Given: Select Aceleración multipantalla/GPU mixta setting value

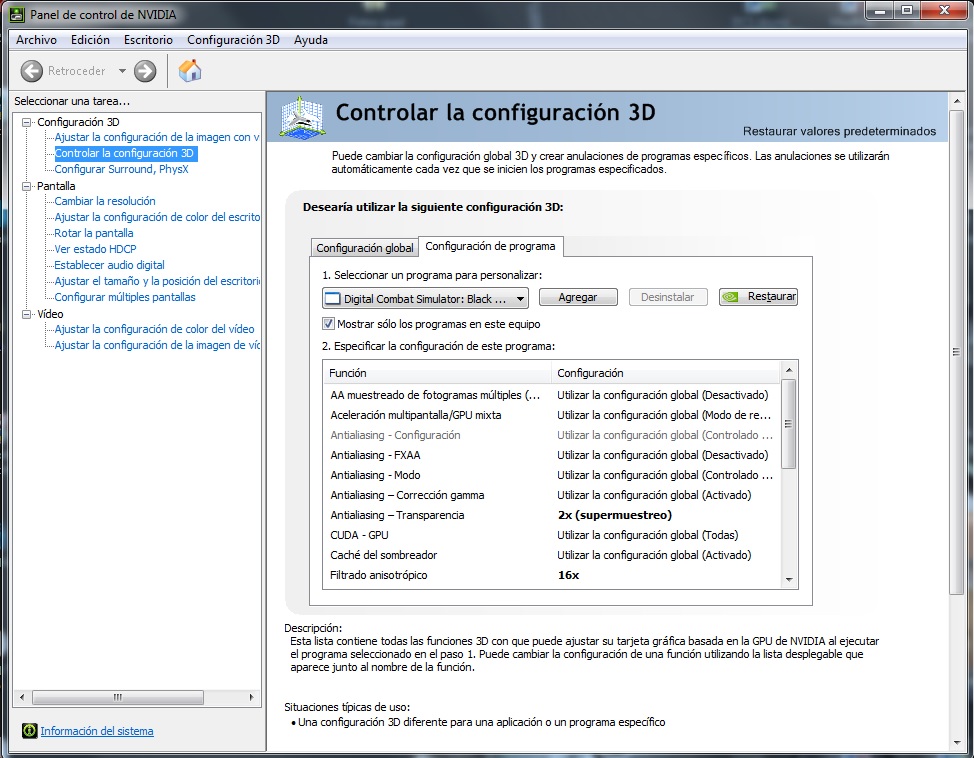Looking at the screenshot, I should [x=664, y=415].
